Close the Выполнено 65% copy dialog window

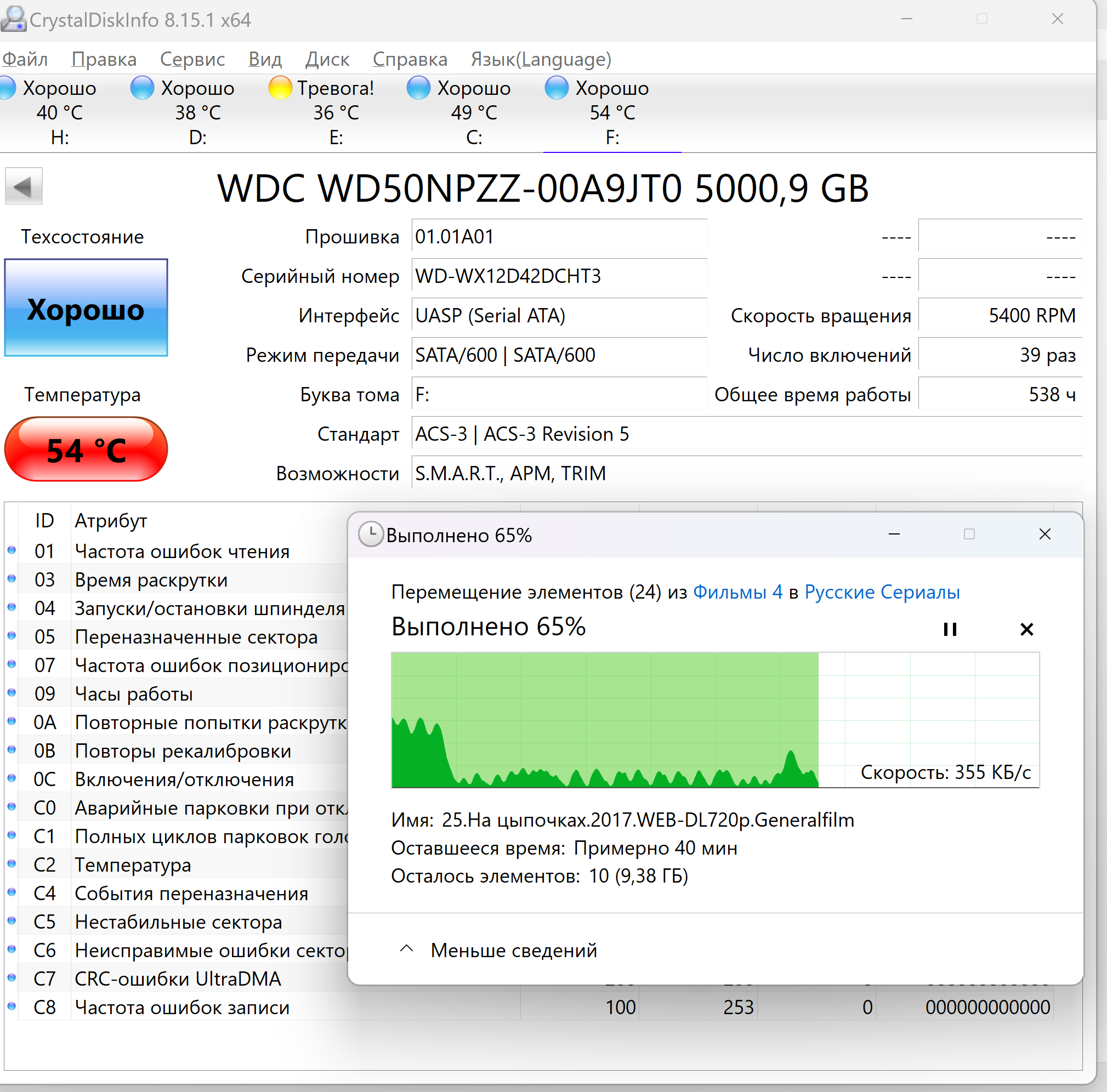tap(1044, 534)
